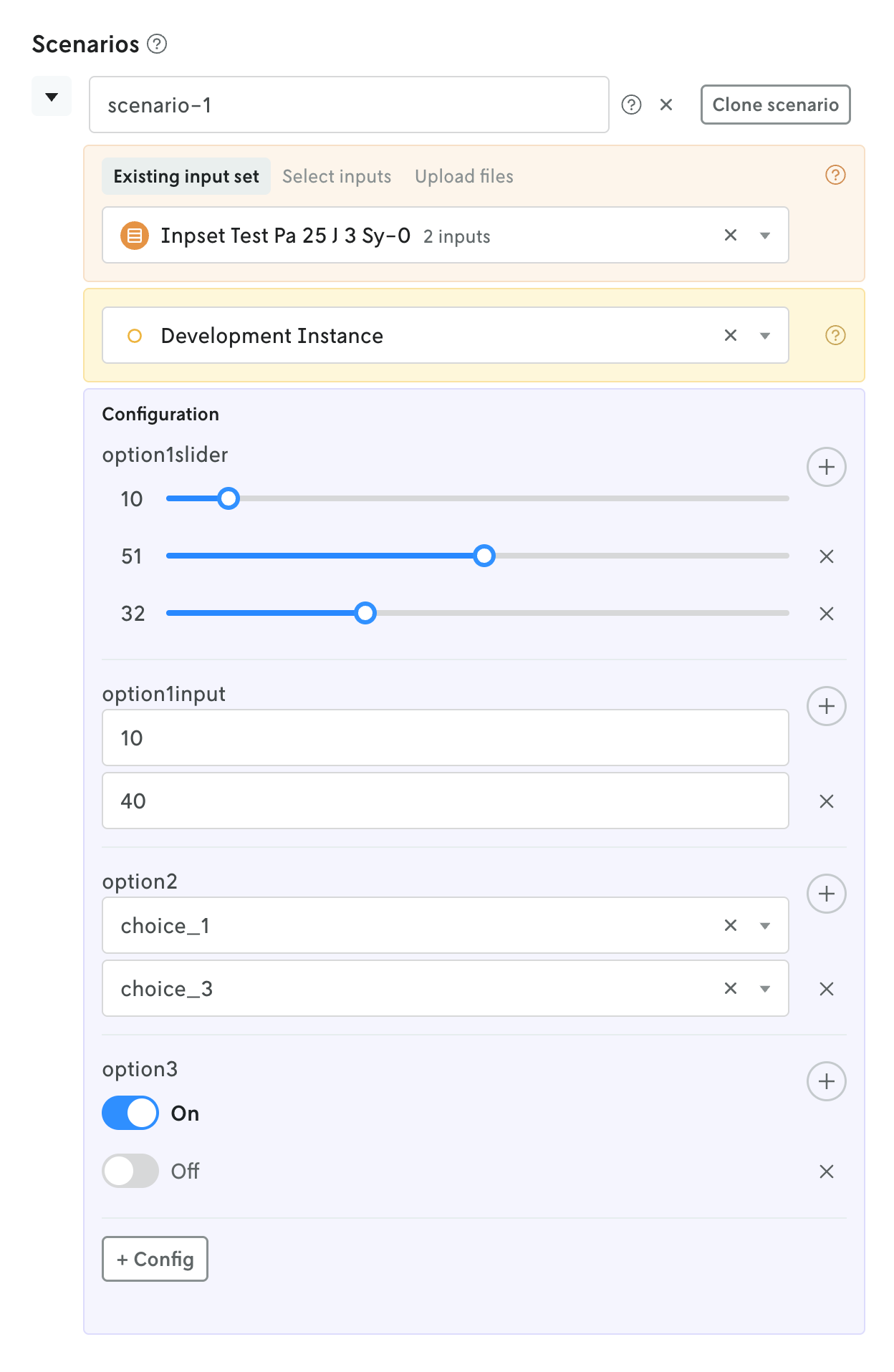Expand the choice_1 dropdown for option2
The width and height of the screenshot is (894, 1372).
point(765,926)
